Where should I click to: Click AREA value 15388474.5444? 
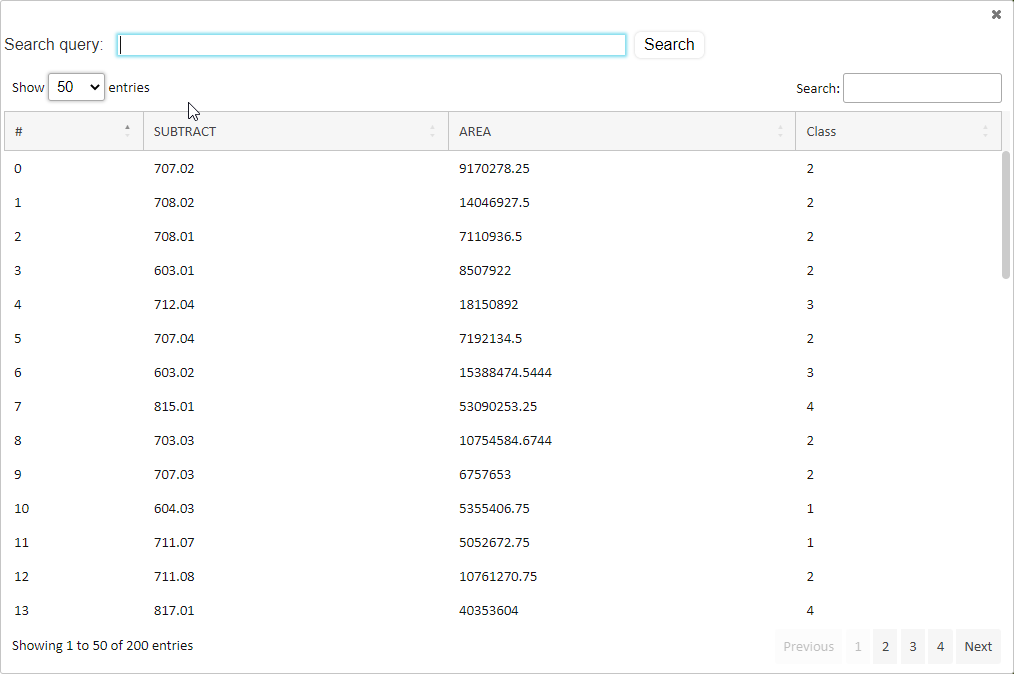click(x=505, y=373)
